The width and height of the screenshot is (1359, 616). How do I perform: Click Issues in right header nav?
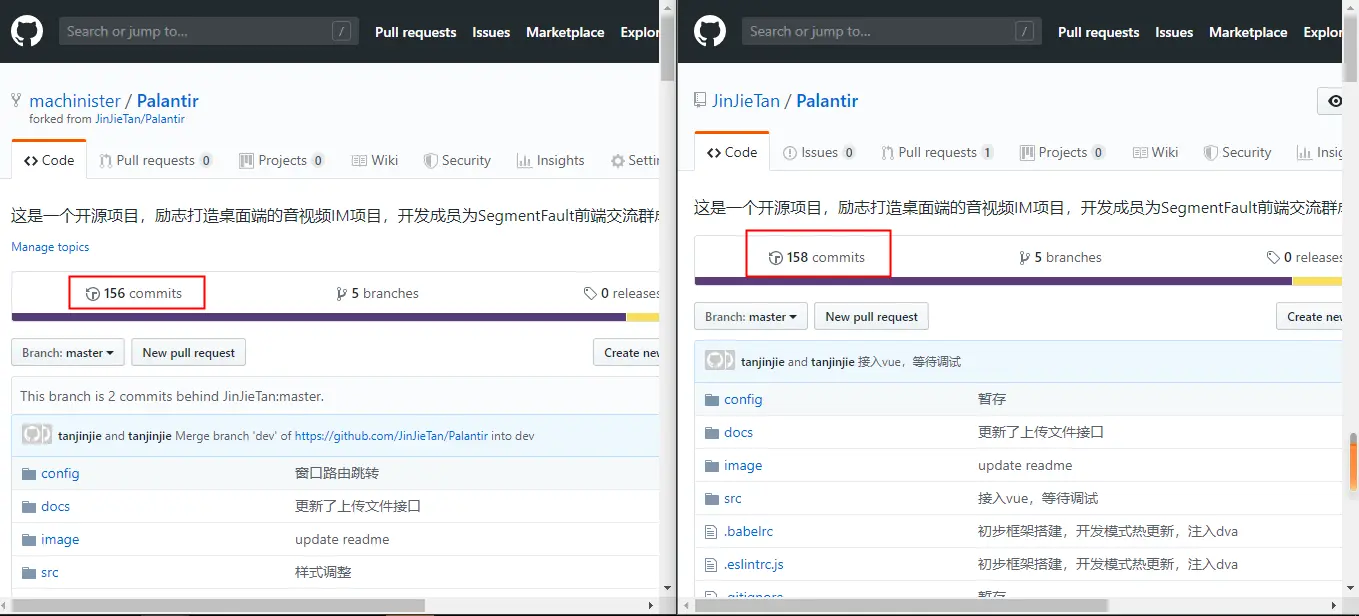coord(1174,32)
